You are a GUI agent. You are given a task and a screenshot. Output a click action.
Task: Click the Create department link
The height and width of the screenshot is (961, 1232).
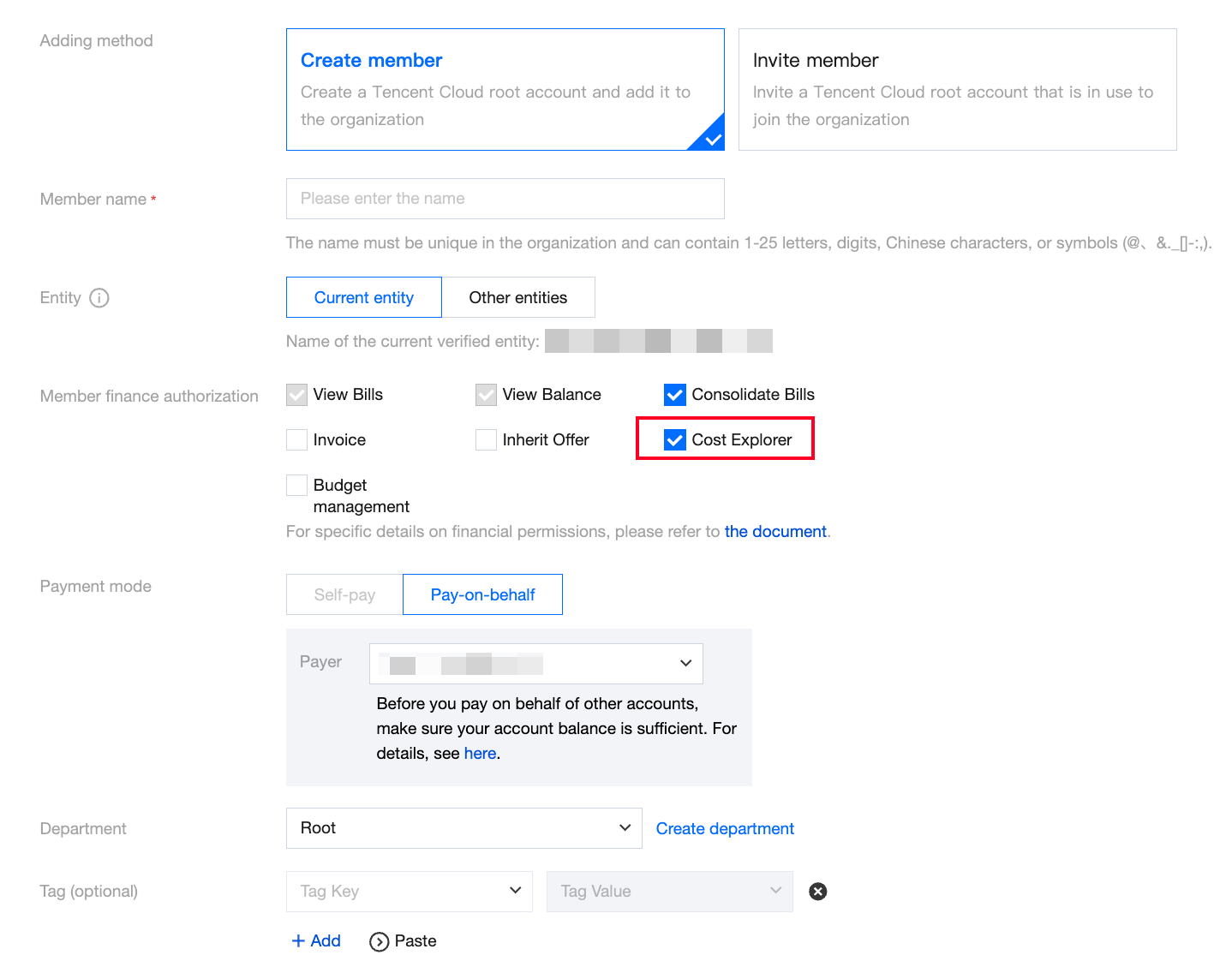point(725,829)
